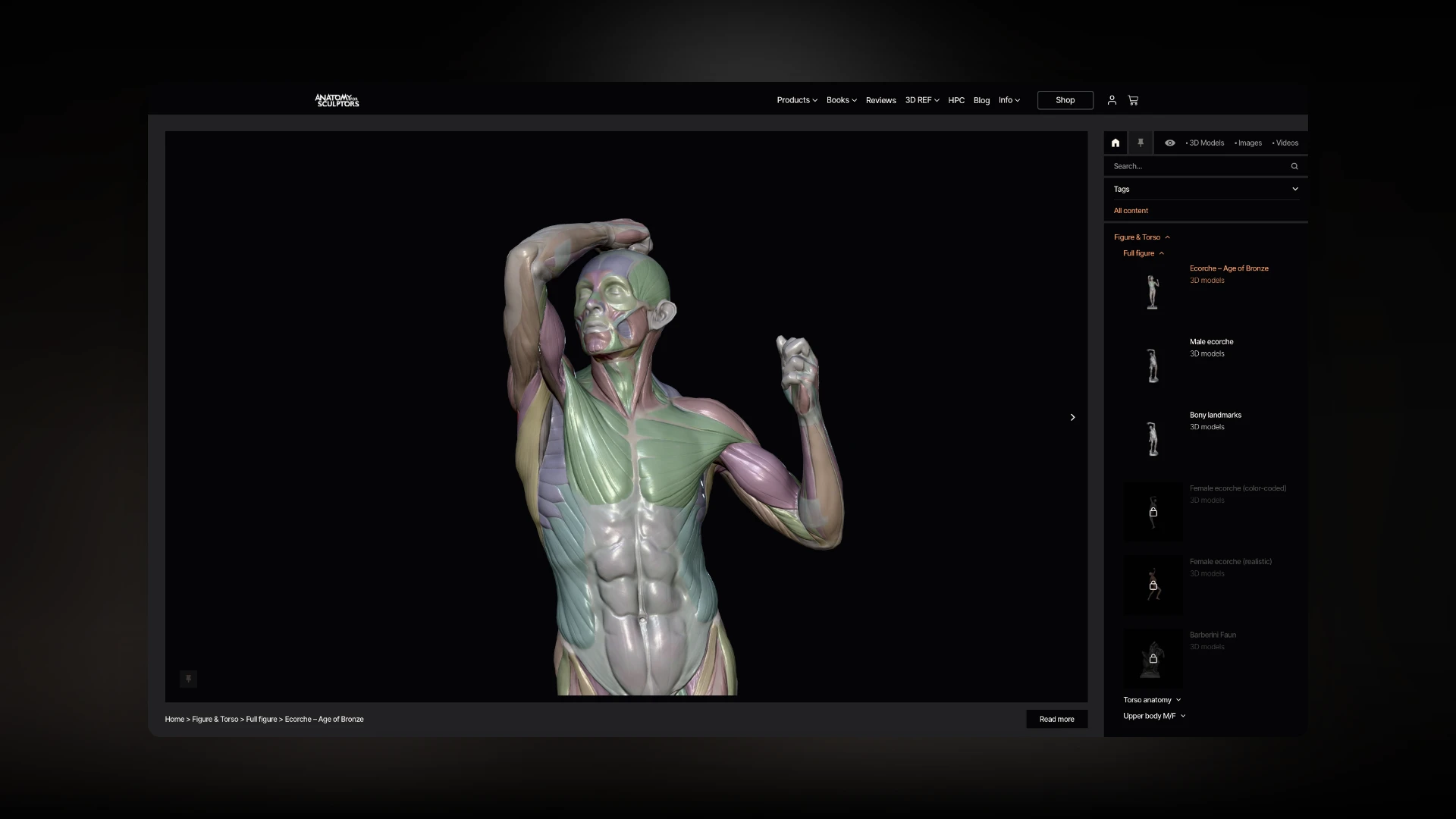
Task: Go to the sidebar home tab icon
Action: click(1115, 143)
